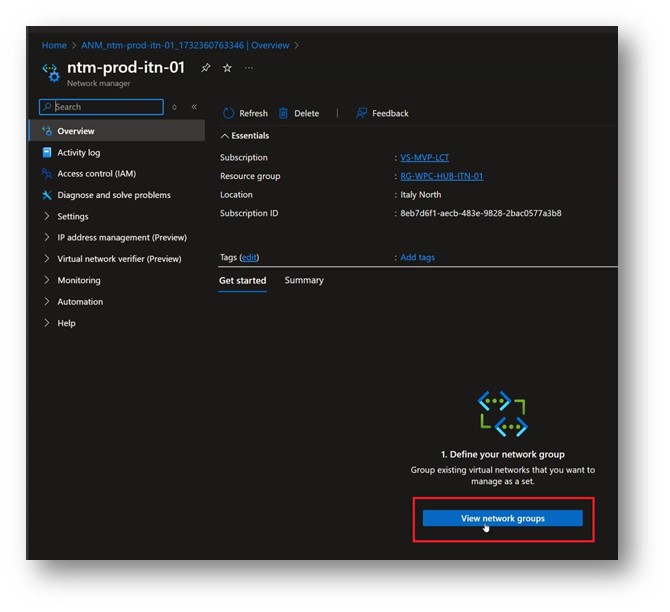Expand the Automation section
This screenshot has height=612, width=670.
47,301
